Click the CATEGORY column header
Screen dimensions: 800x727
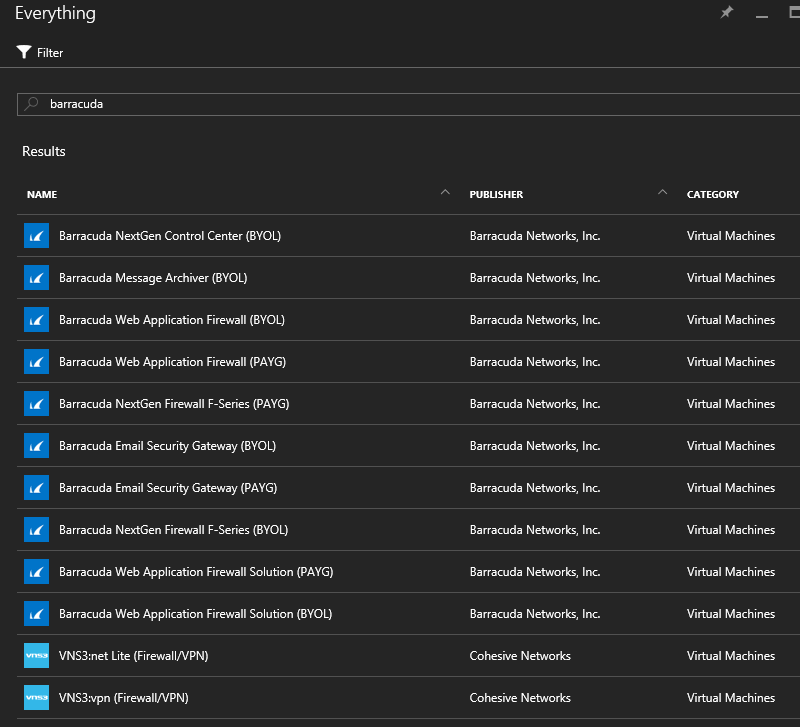[x=712, y=195]
